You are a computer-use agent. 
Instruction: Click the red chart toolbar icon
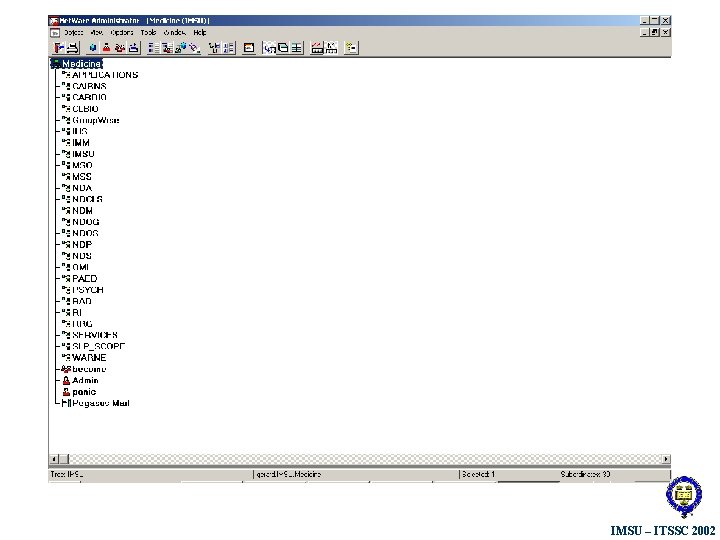pyautogui.click(x=317, y=48)
